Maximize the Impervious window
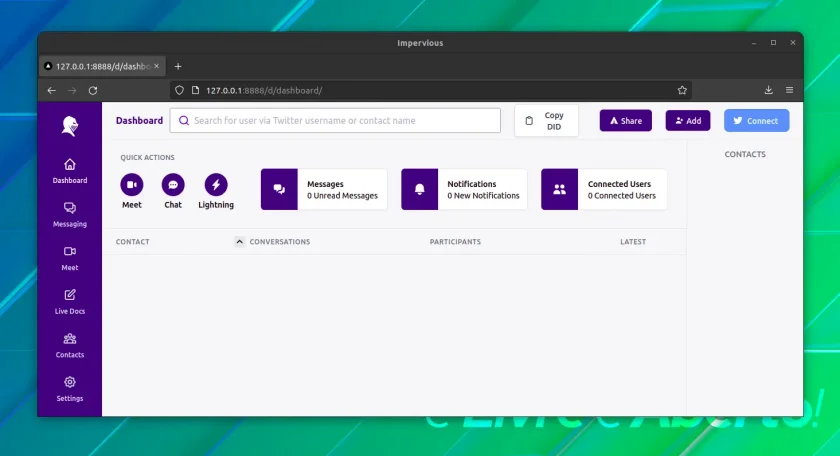This screenshot has height=456, width=840. pos(773,43)
